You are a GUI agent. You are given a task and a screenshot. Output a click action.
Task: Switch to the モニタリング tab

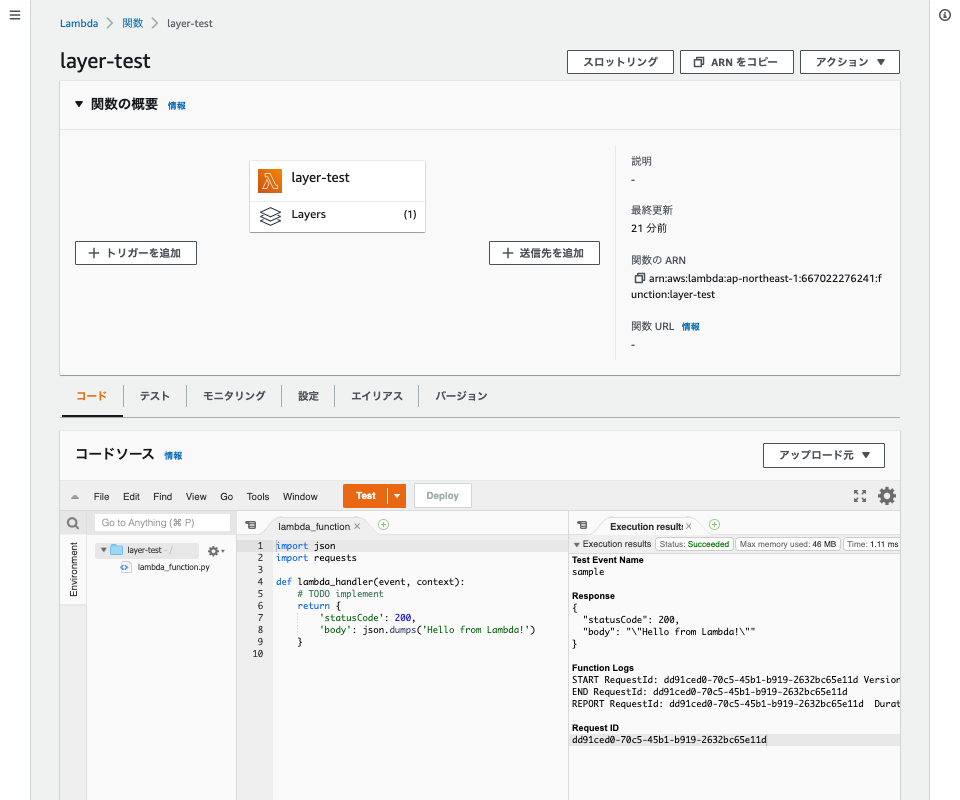click(x=232, y=395)
